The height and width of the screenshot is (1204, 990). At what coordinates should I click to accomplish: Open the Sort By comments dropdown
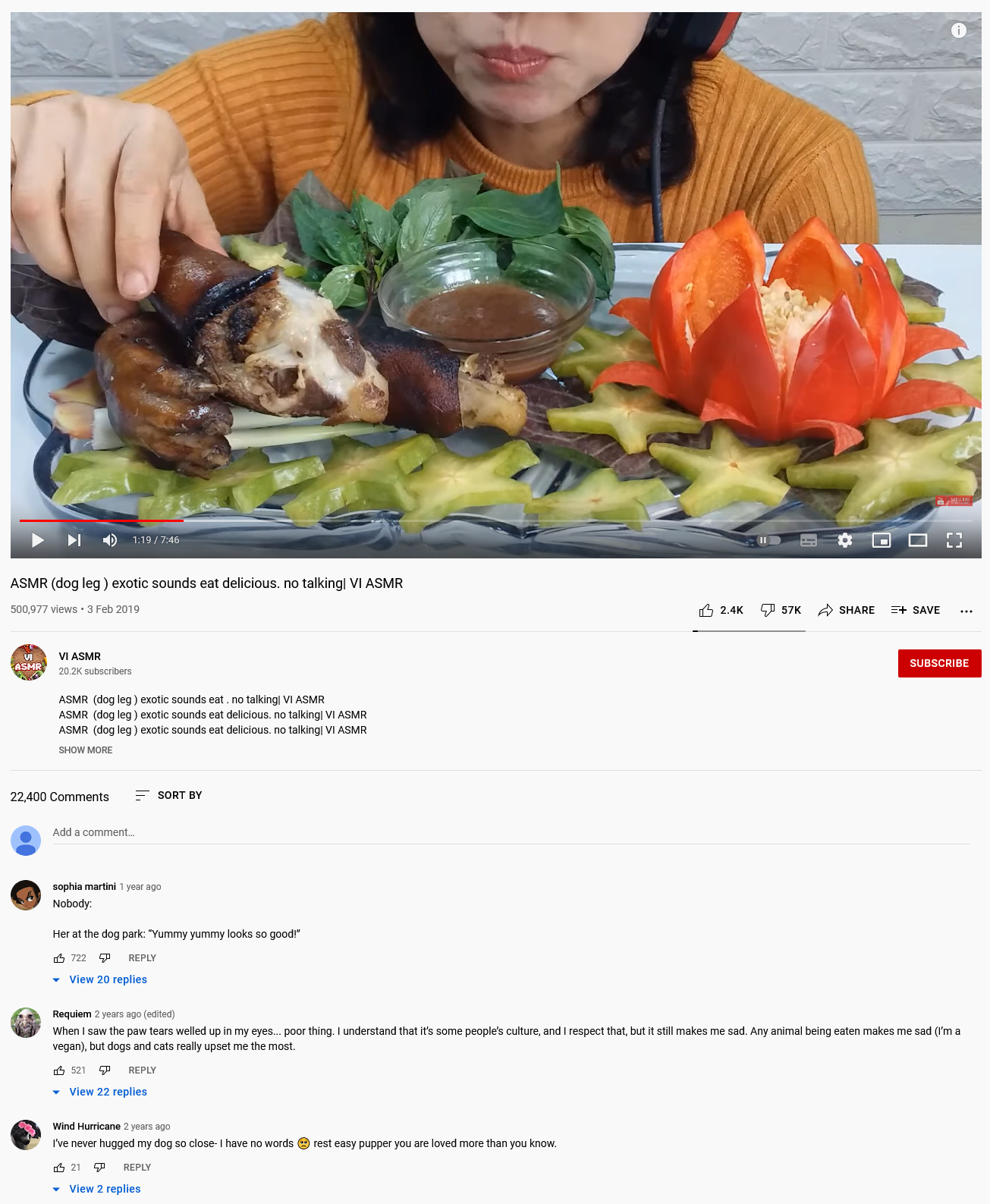168,795
